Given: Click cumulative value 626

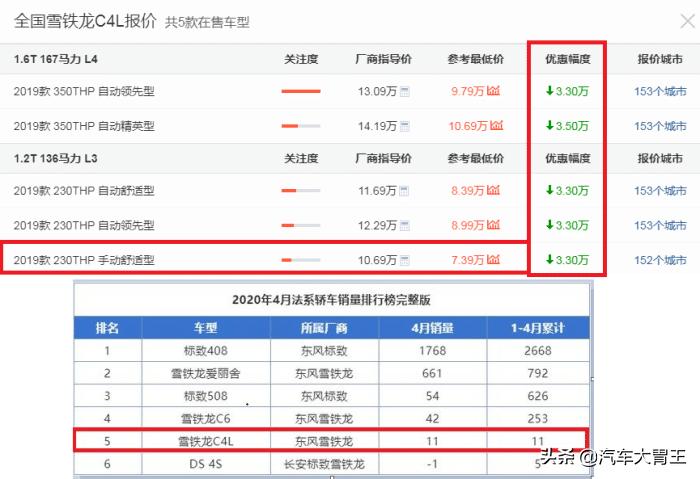Looking at the screenshot, I should (538, 396).
